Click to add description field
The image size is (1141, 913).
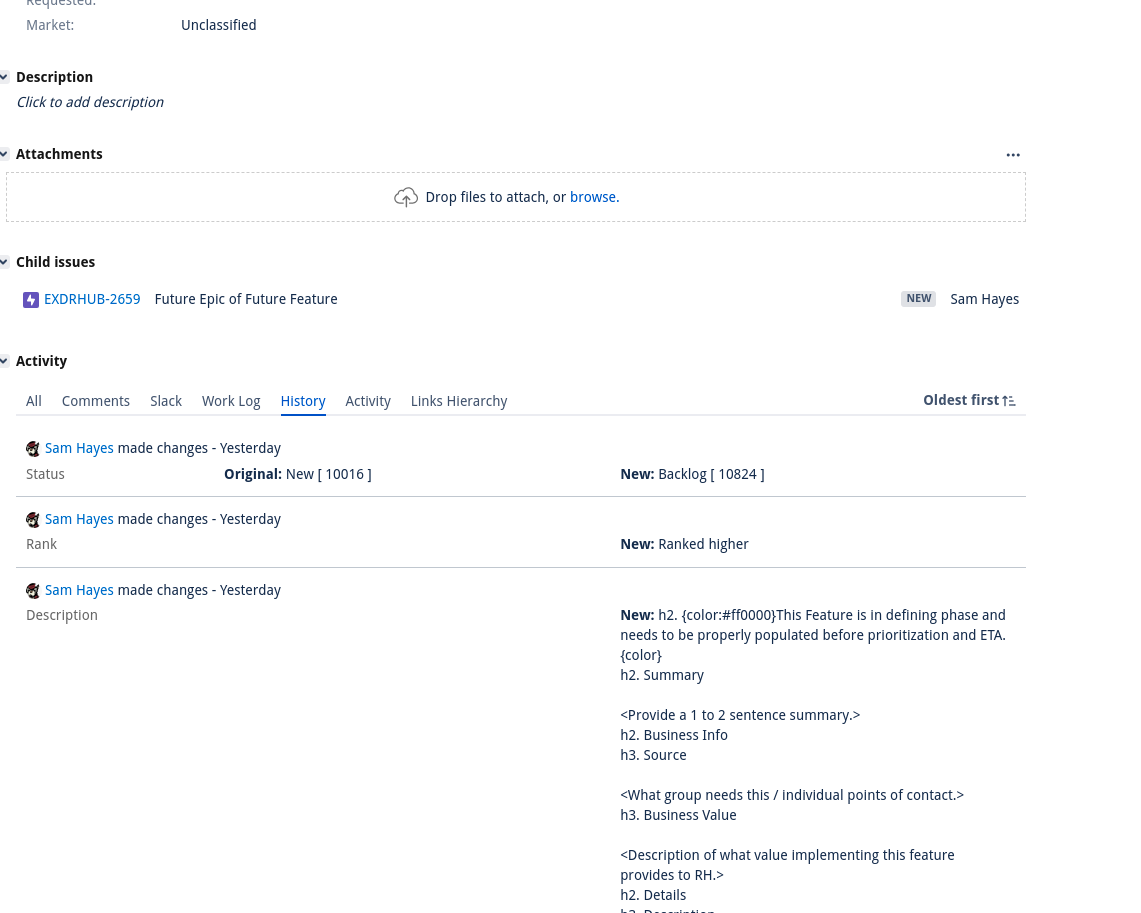(x=90, y=102)
